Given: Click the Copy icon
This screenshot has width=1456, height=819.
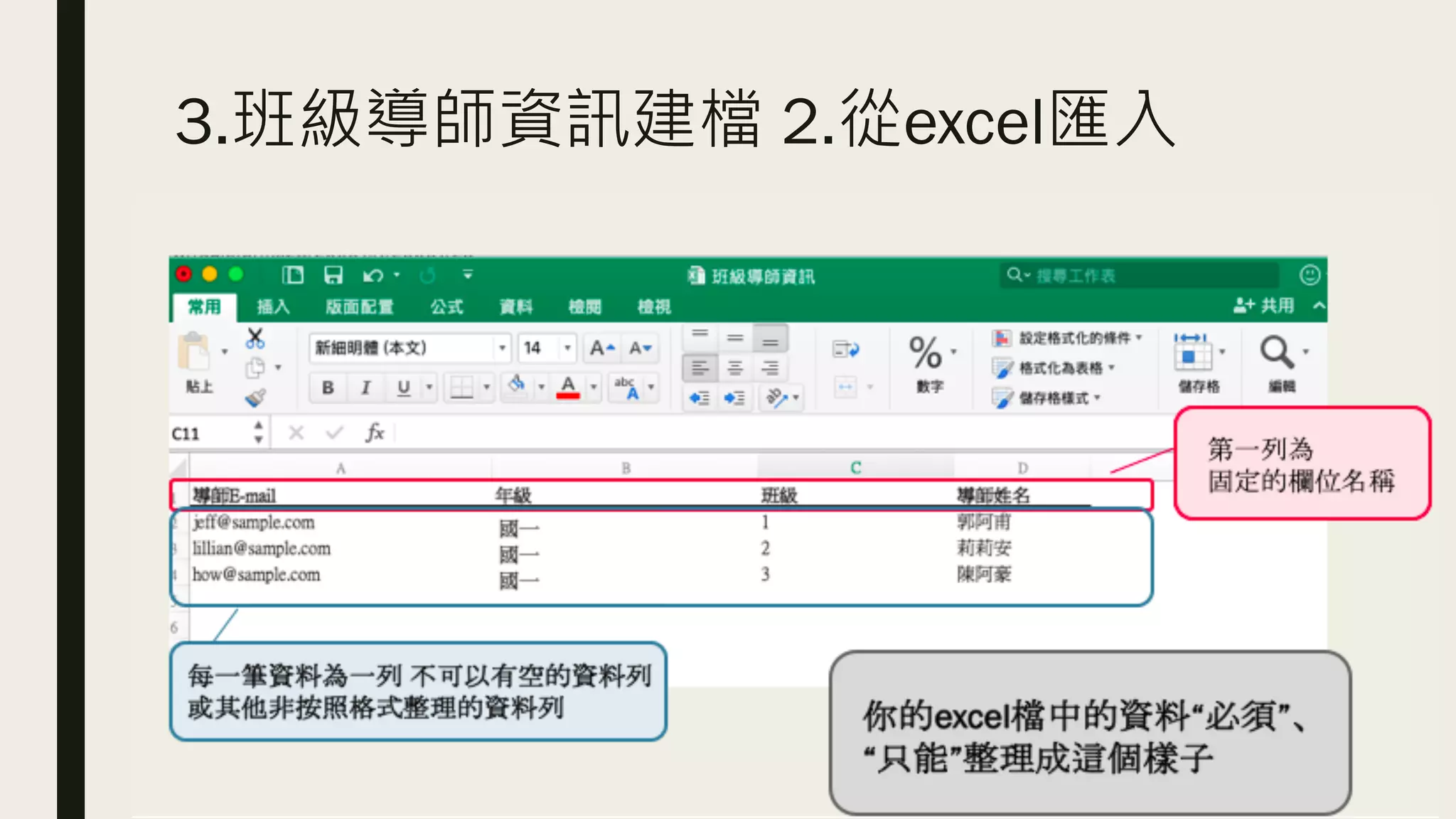Looking at the screenshot, I should click(255, 368).
